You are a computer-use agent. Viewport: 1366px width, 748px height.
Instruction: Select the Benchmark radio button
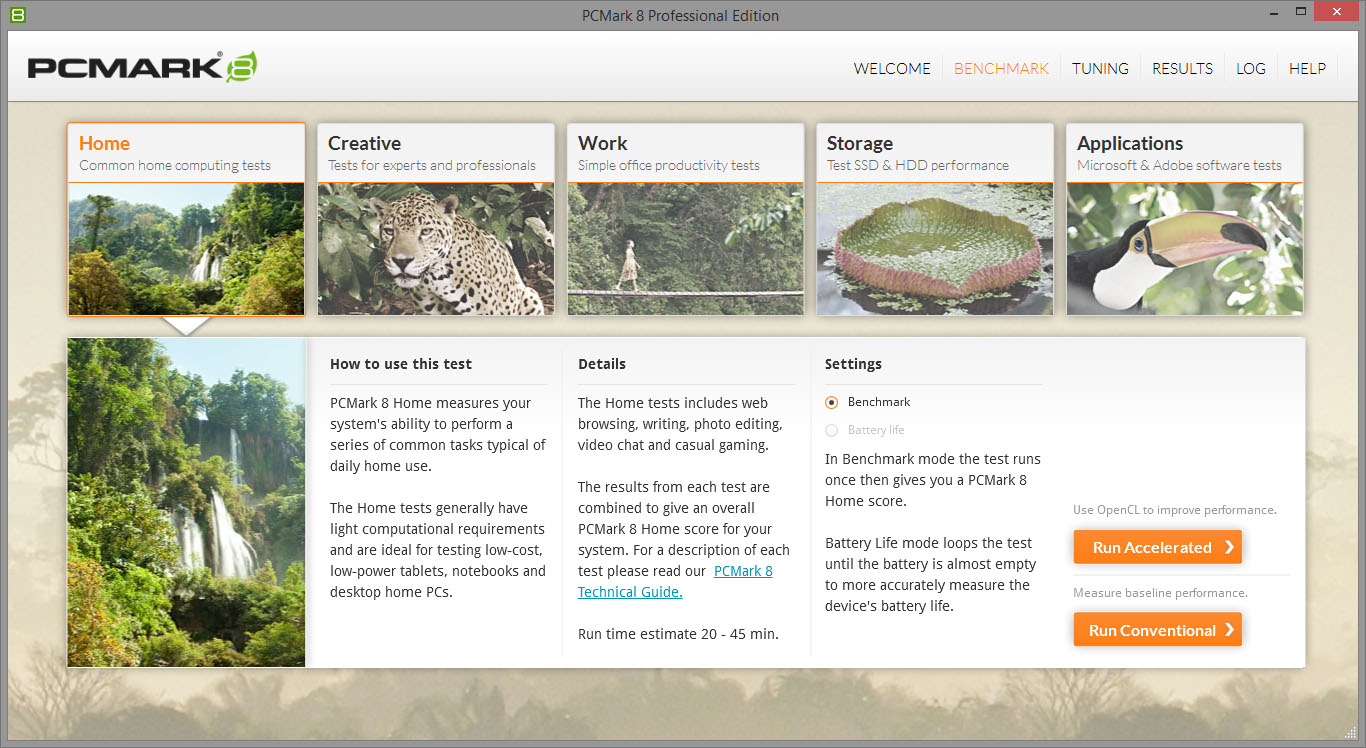point(832,402)
